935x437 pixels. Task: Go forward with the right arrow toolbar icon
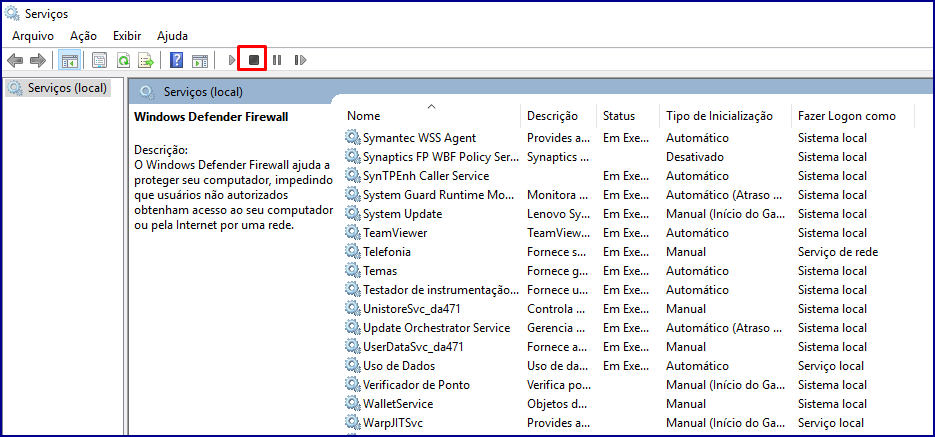(x=38, y=60)
